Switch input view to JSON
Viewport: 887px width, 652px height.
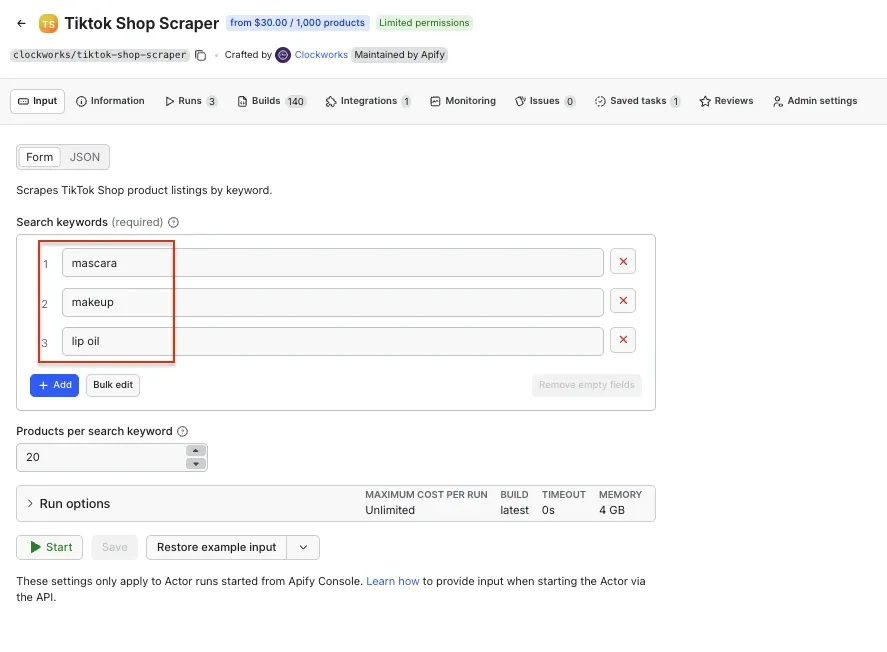(85, 157)
